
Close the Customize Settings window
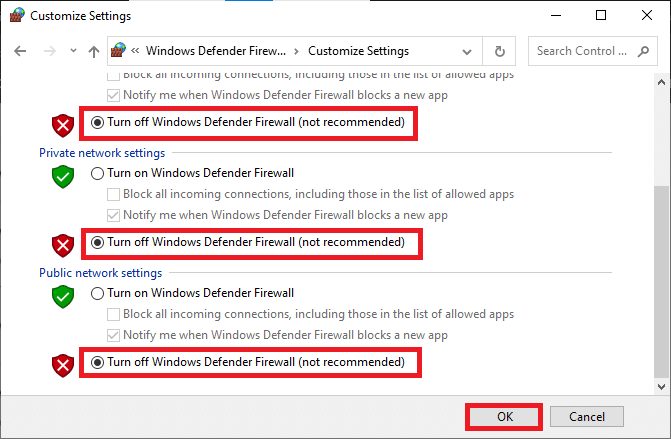tap(647, 15)
